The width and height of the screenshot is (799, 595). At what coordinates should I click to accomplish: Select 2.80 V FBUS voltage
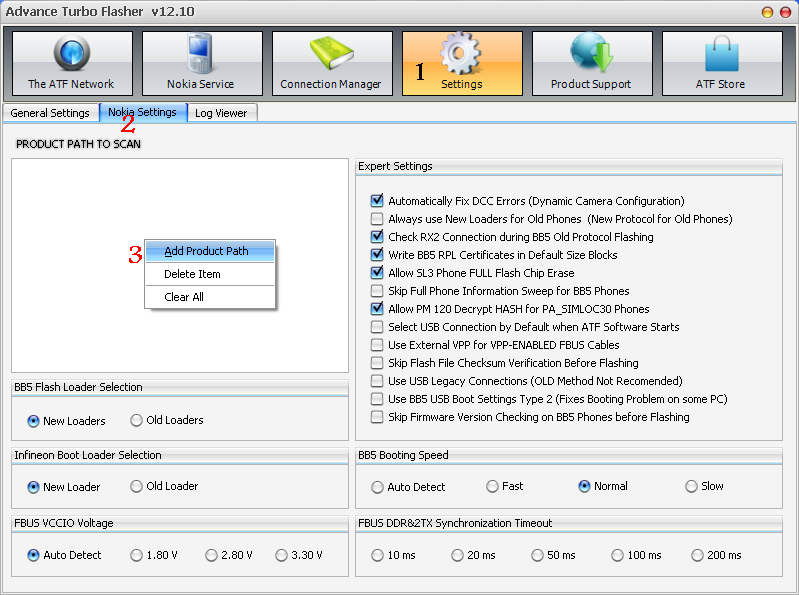[x=211, y=555]
